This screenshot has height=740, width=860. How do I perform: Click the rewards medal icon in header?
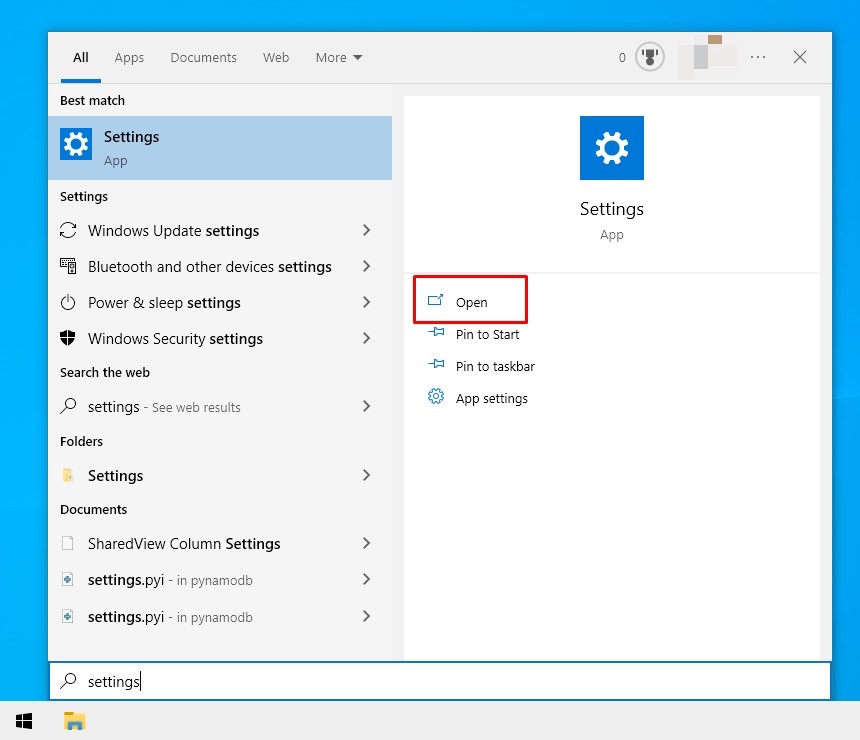(x=650, y=57)
